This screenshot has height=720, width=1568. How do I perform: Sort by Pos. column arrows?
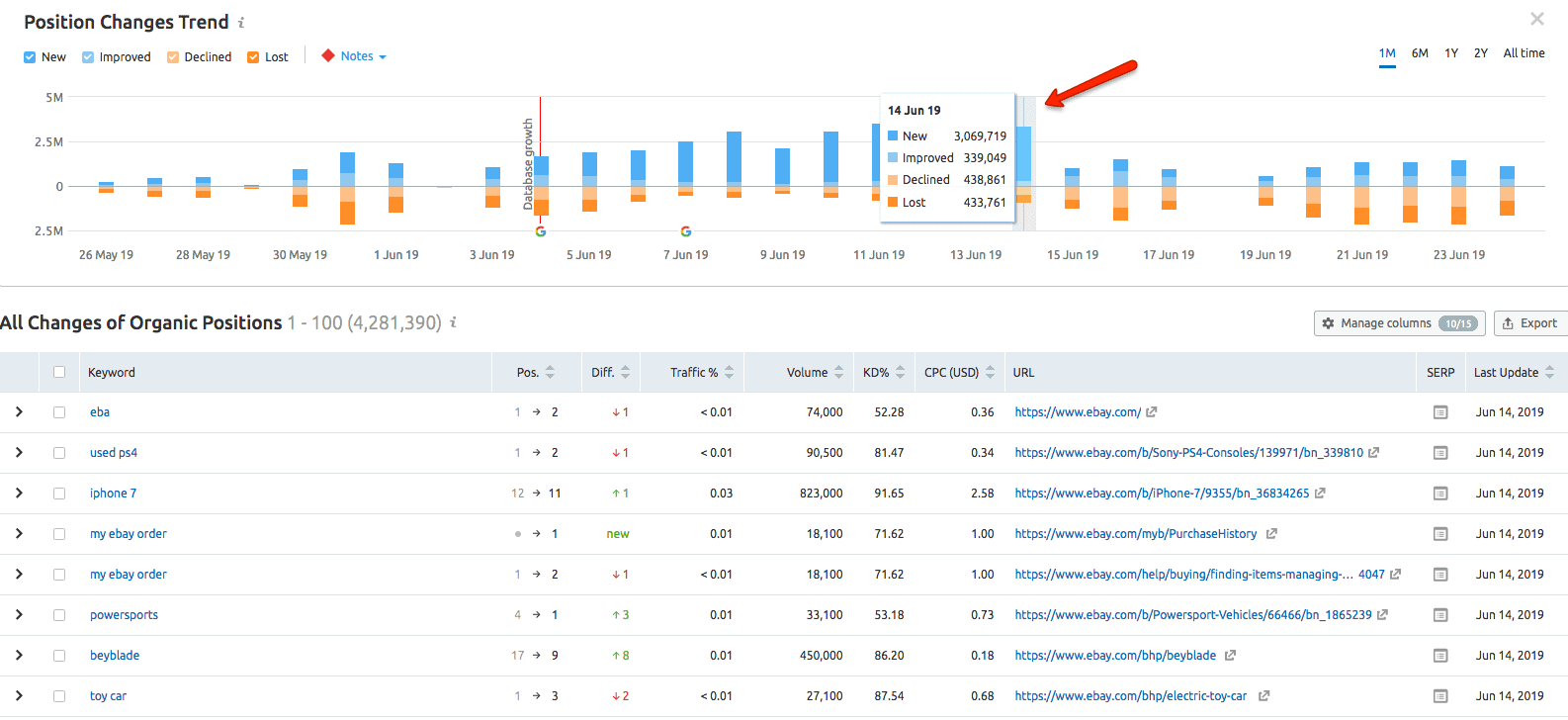pyautogui.click(x=551, y=373)
